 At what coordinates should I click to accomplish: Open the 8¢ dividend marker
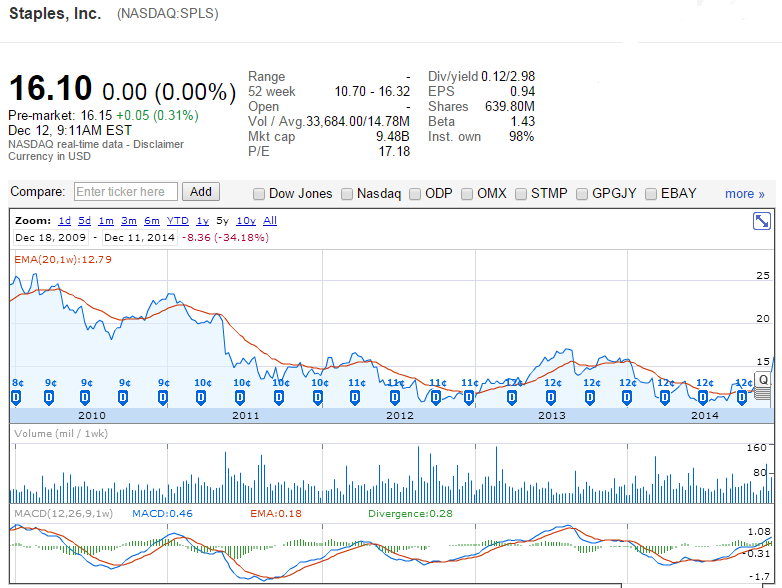pos(16,397)
